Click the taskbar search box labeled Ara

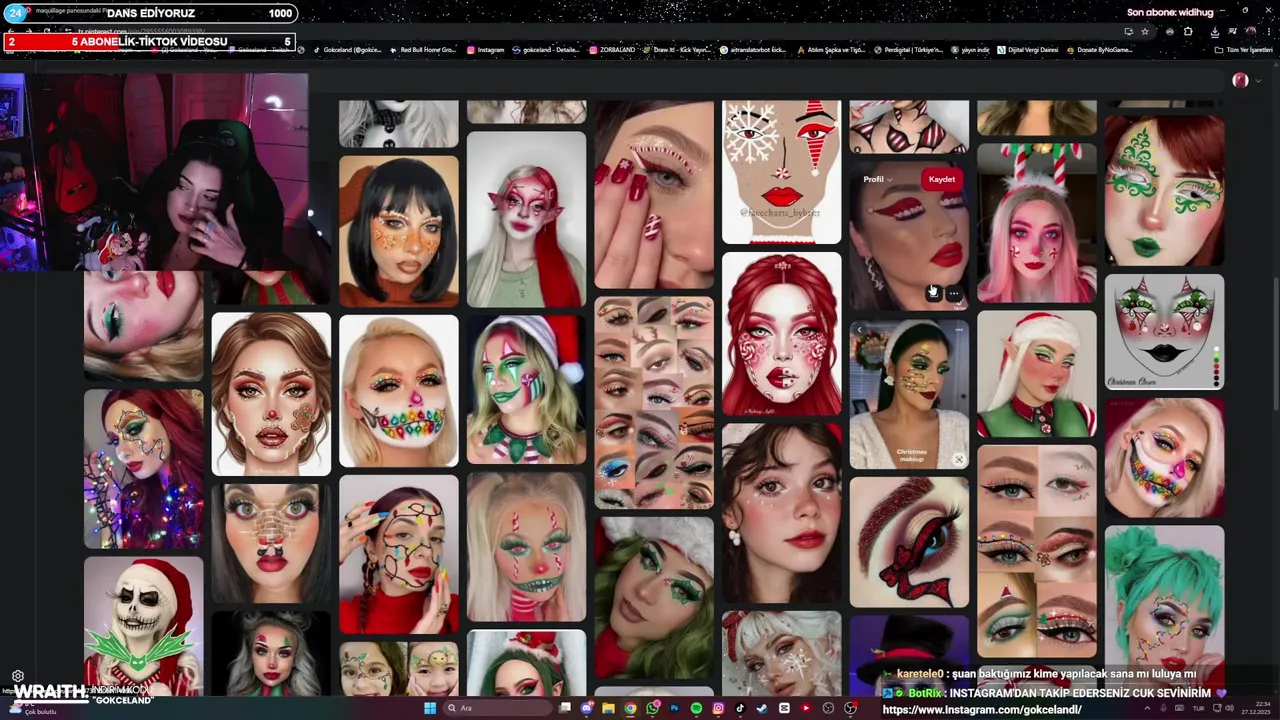click(497, 708)
